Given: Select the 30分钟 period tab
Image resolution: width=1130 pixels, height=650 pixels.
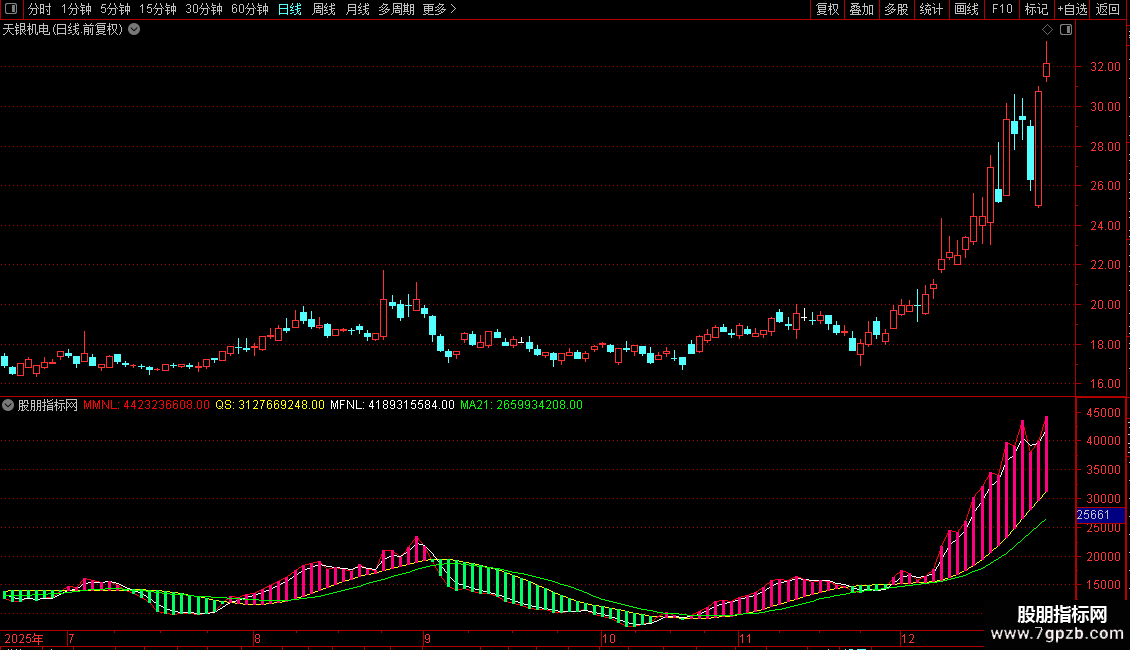Looking at the screenshot, I should tap(203, 9).
